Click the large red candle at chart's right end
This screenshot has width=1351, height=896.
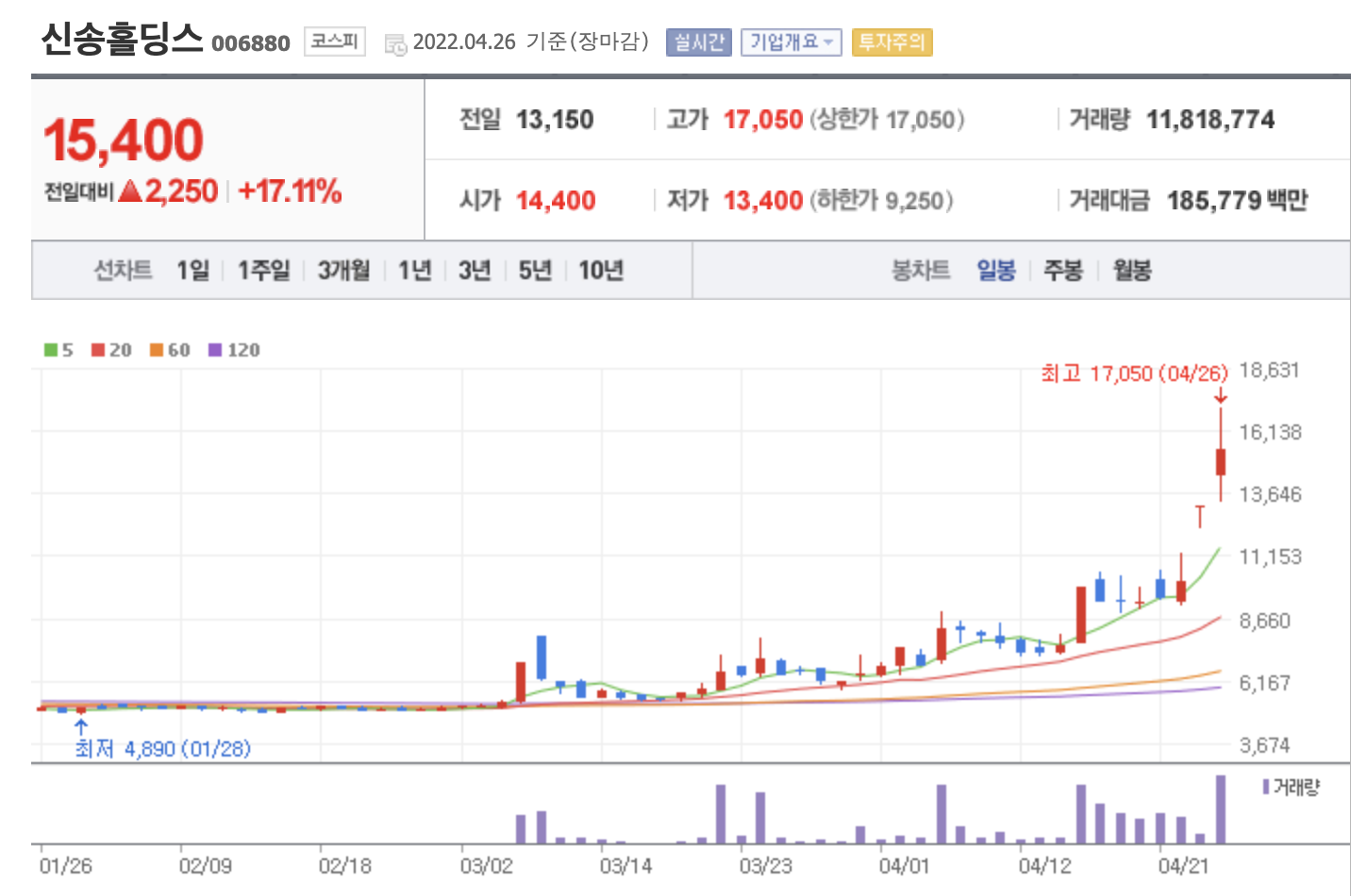[1221, 461]
